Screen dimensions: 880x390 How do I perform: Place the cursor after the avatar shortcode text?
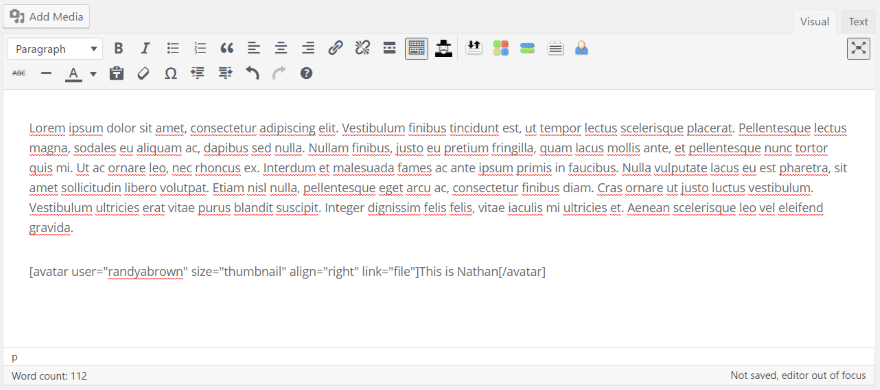coord(547,272)
